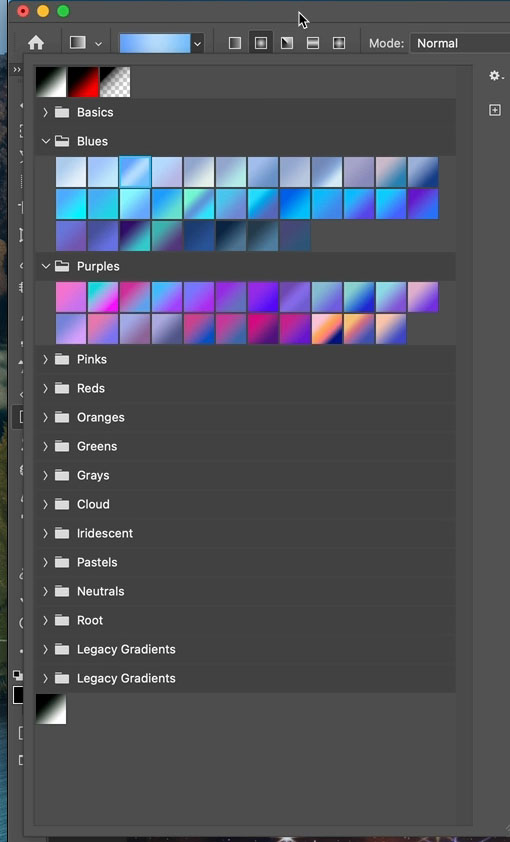Choose the black to red recent gradient
This screenshot has width=510, height=842.
pos(83,82)
